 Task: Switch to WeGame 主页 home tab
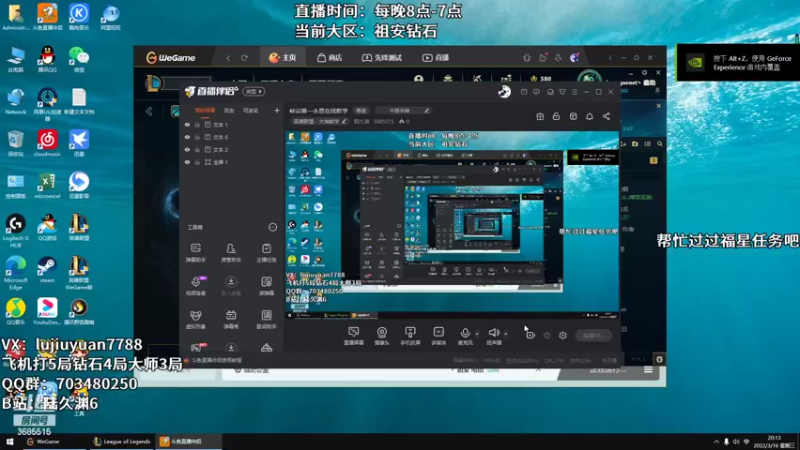(283, 58)
